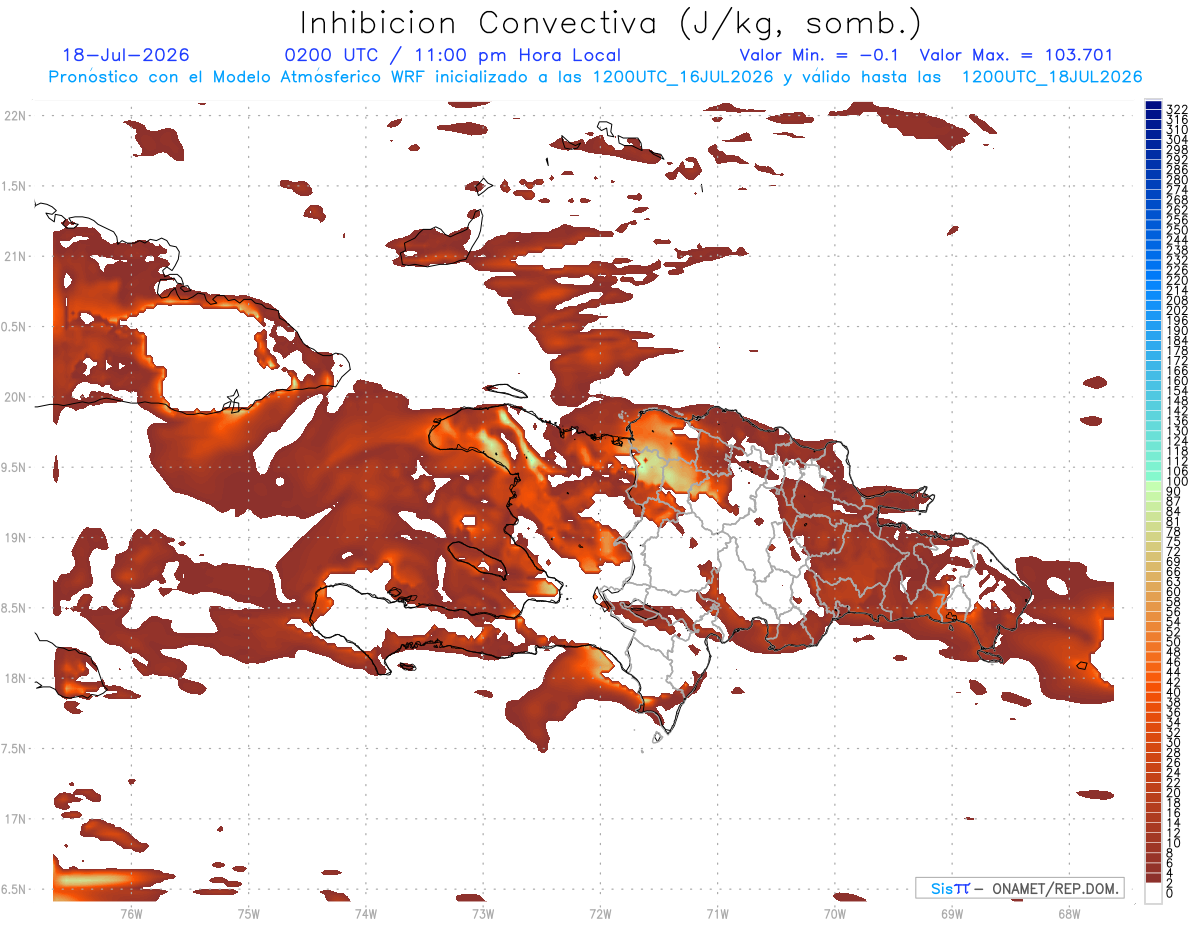The width and height of the screenshot is (1200, 927).
Task: Click the '71W' longitude label
Action: point(717,913)
